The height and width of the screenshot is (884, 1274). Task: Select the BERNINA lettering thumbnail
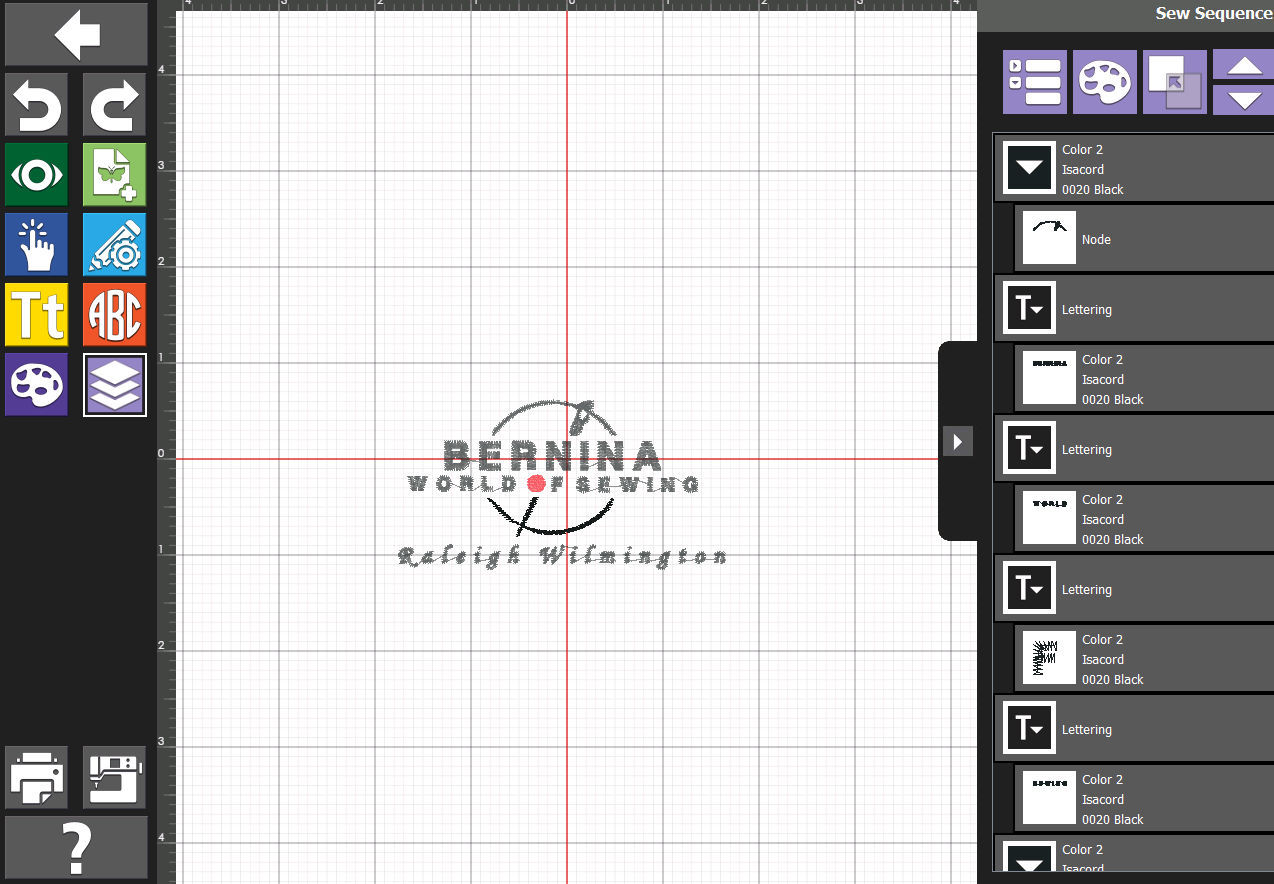pyautogui.click(x=1049, y=379)
